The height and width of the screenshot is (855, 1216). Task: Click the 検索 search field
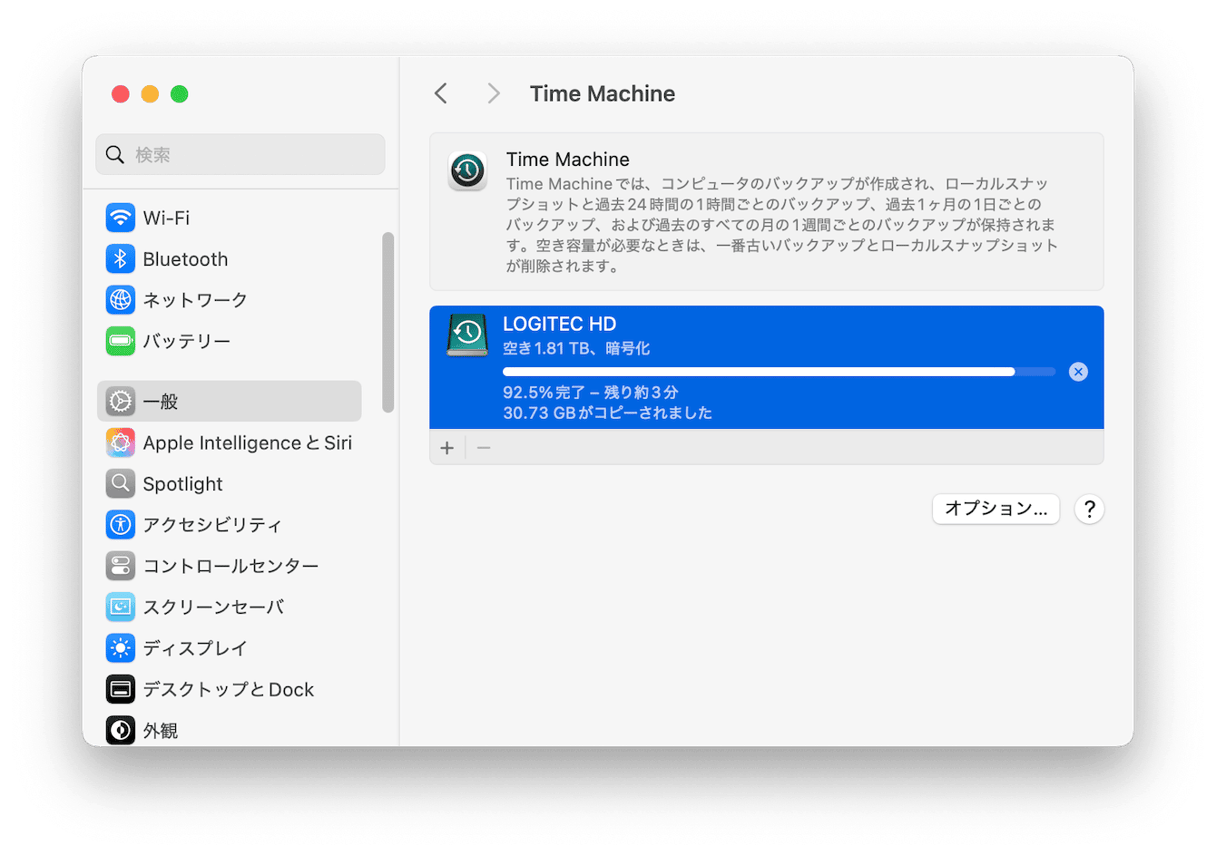click(240, 155)
